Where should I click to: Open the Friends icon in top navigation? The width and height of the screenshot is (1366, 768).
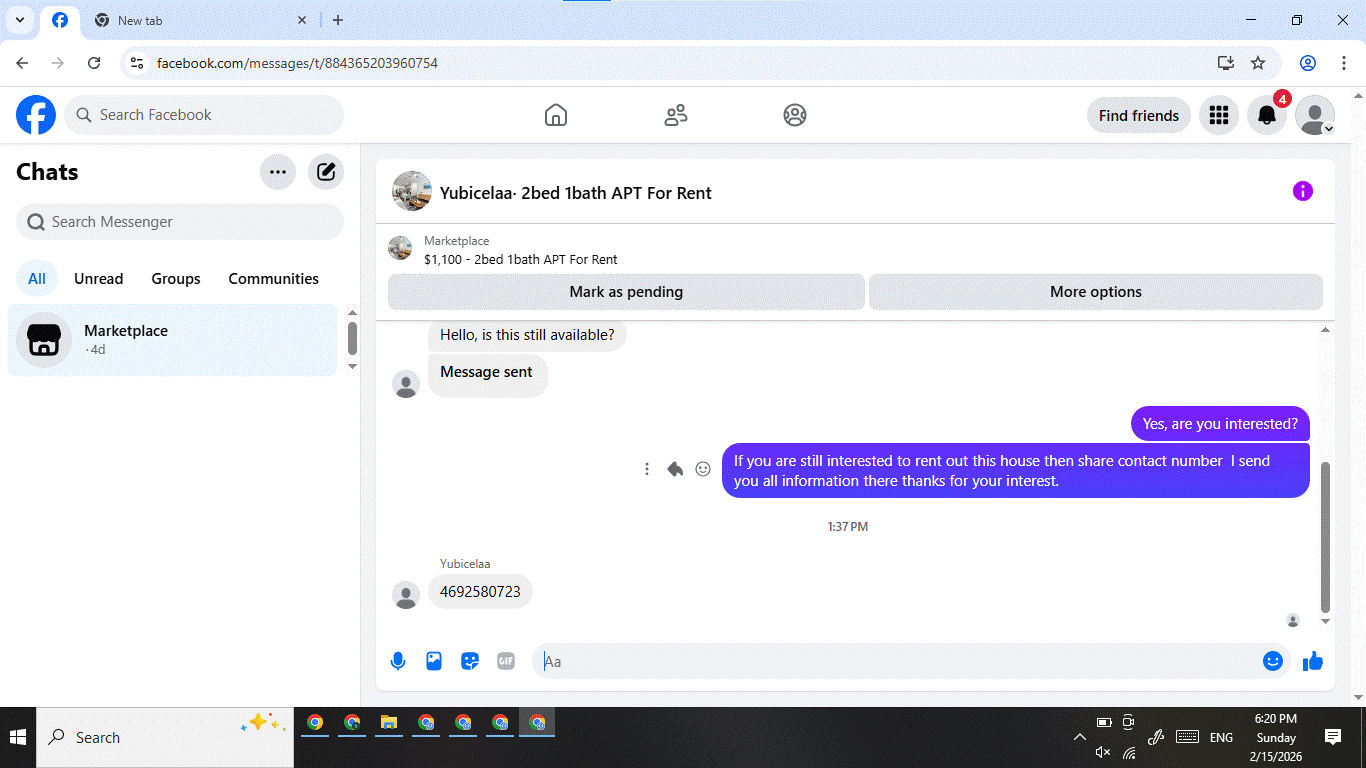pyautogui.click(x=676, y=115)
